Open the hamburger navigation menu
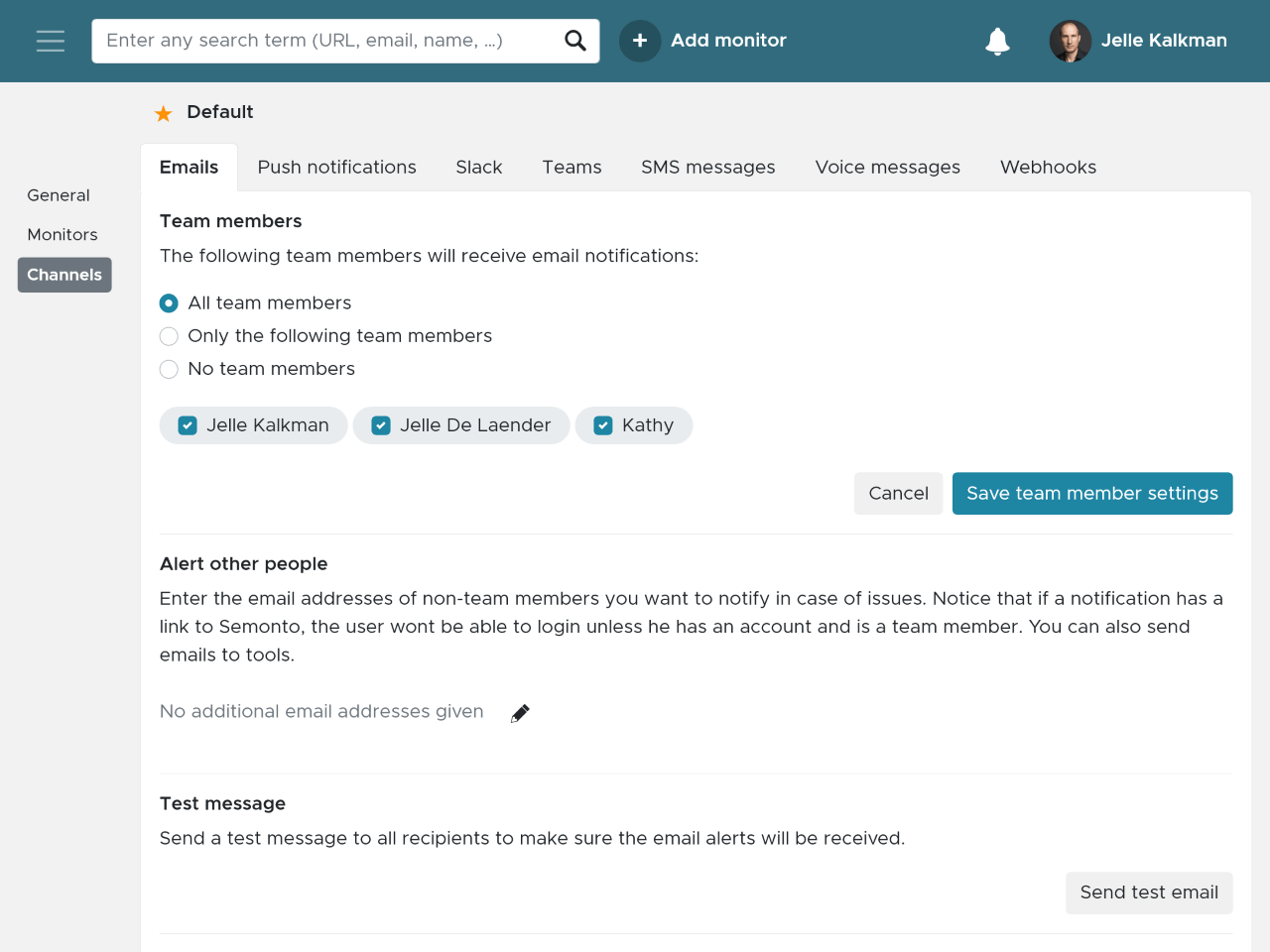 [x=51, y=41]
